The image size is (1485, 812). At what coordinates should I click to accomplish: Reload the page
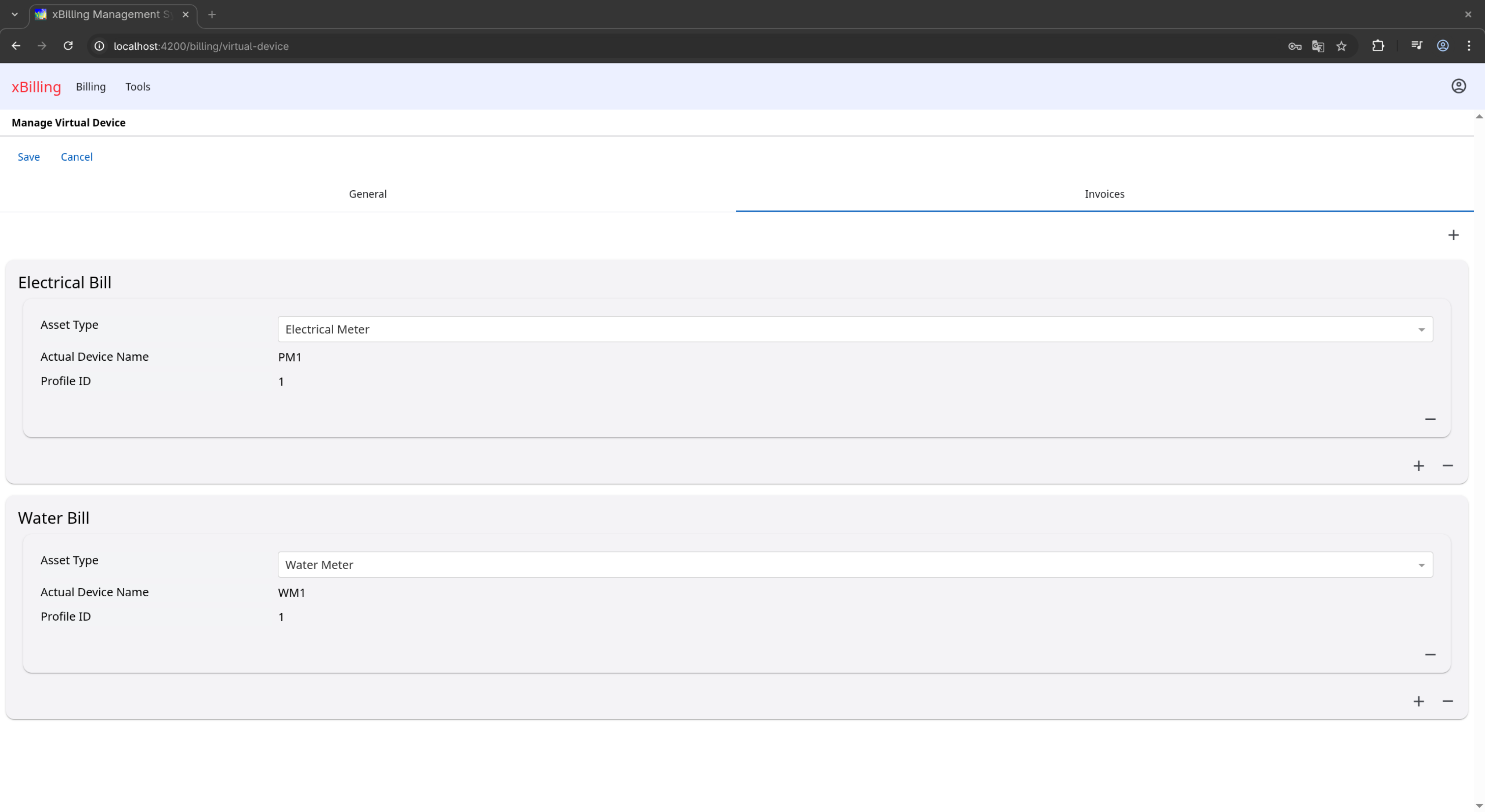(x=68, y=46)
